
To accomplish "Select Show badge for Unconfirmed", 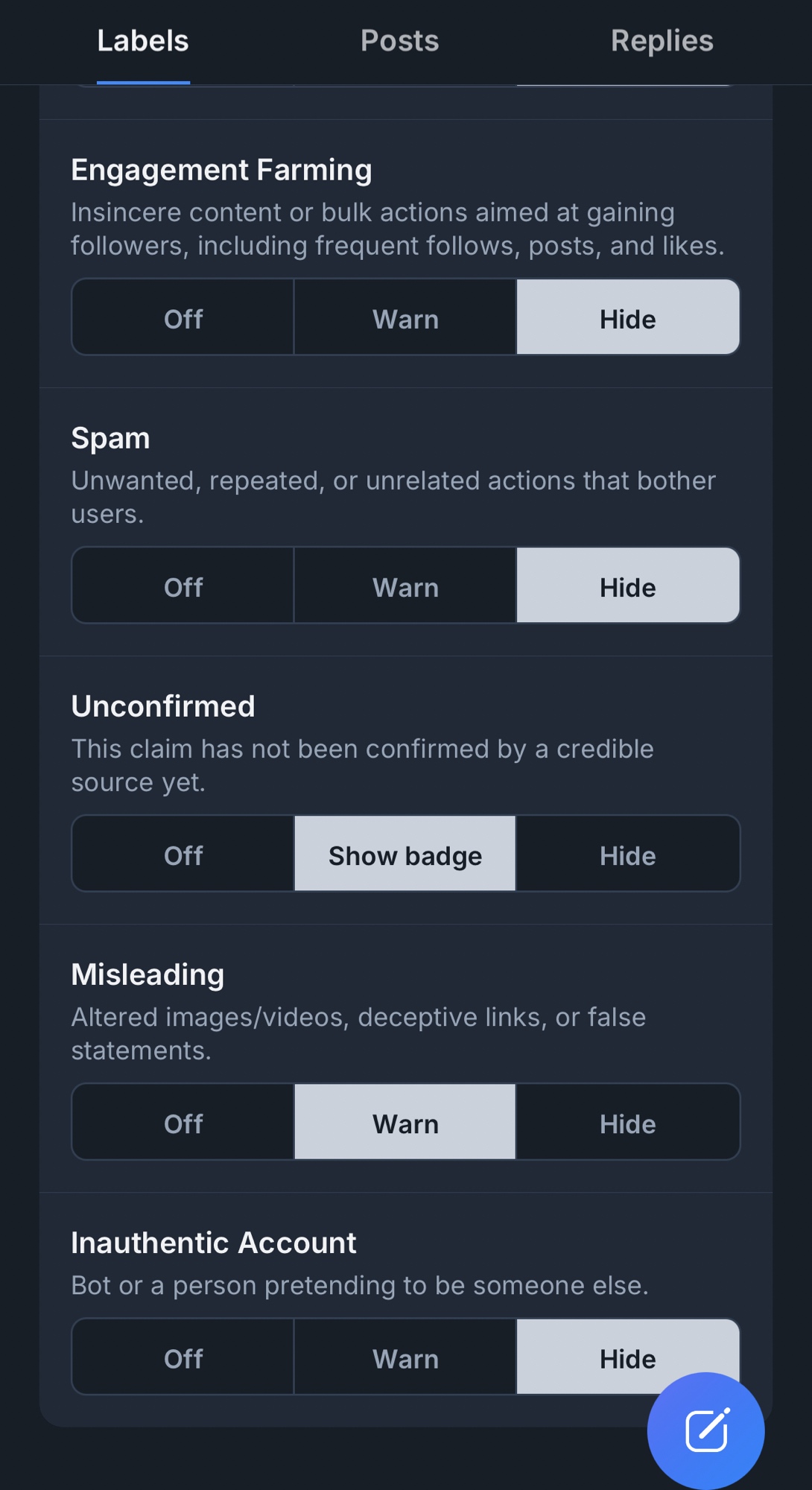I will click(x=405, y=854).
